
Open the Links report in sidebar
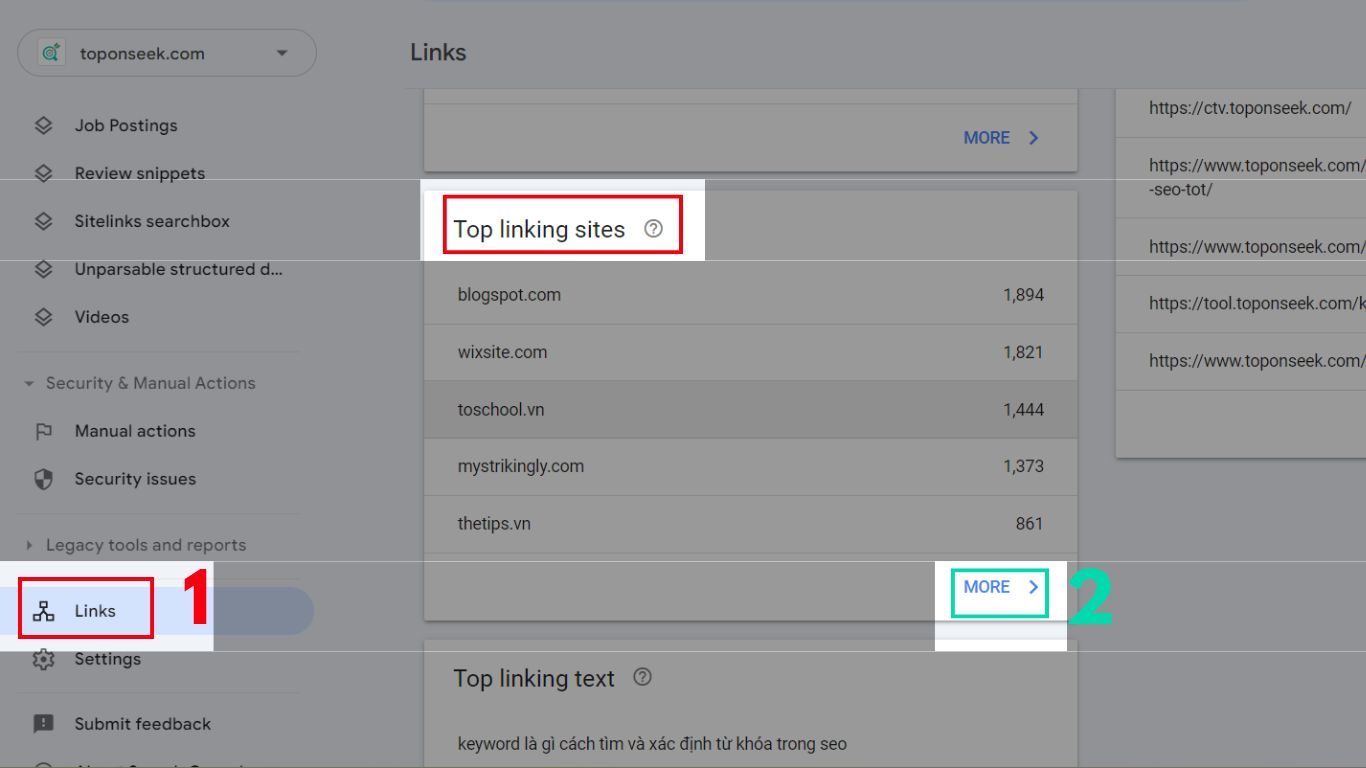click(x=95, y=611)
